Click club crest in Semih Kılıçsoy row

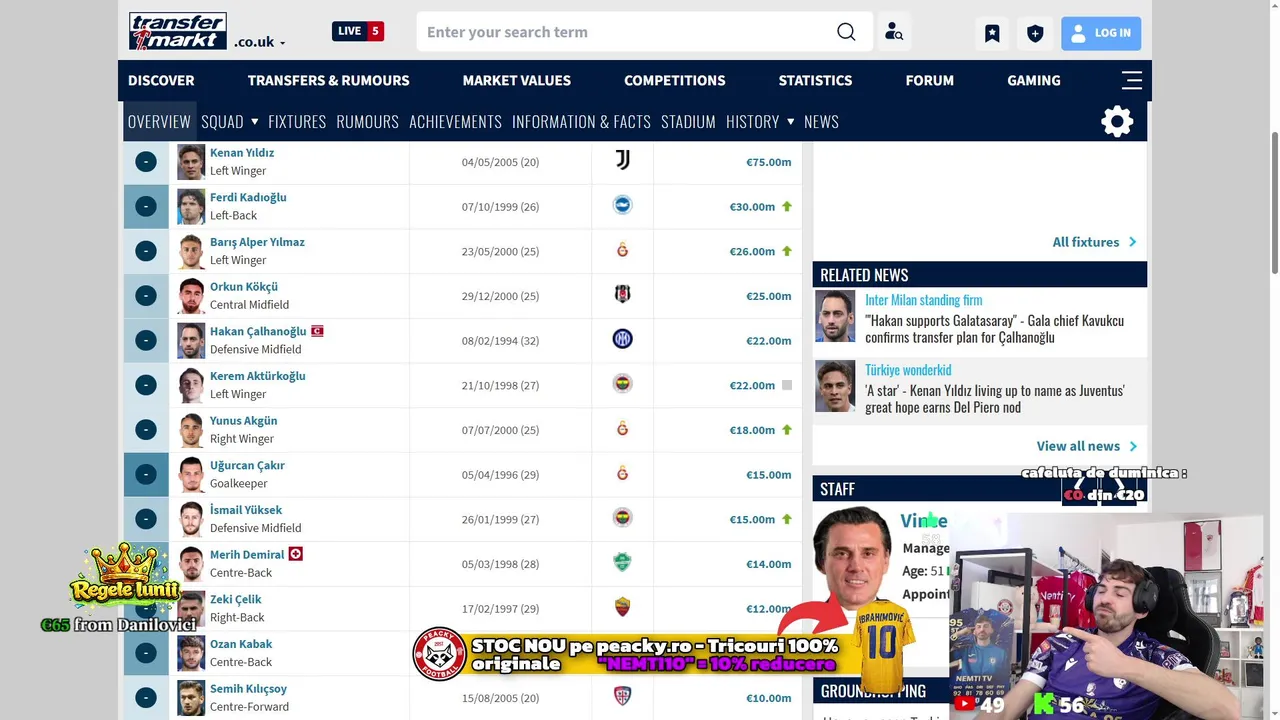point(622,696)
